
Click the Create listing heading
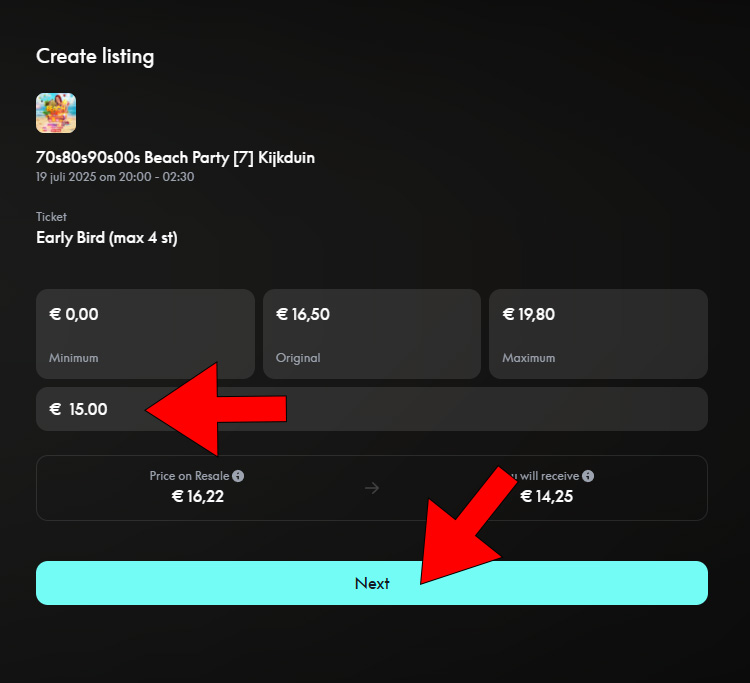(x=95, y=56)
